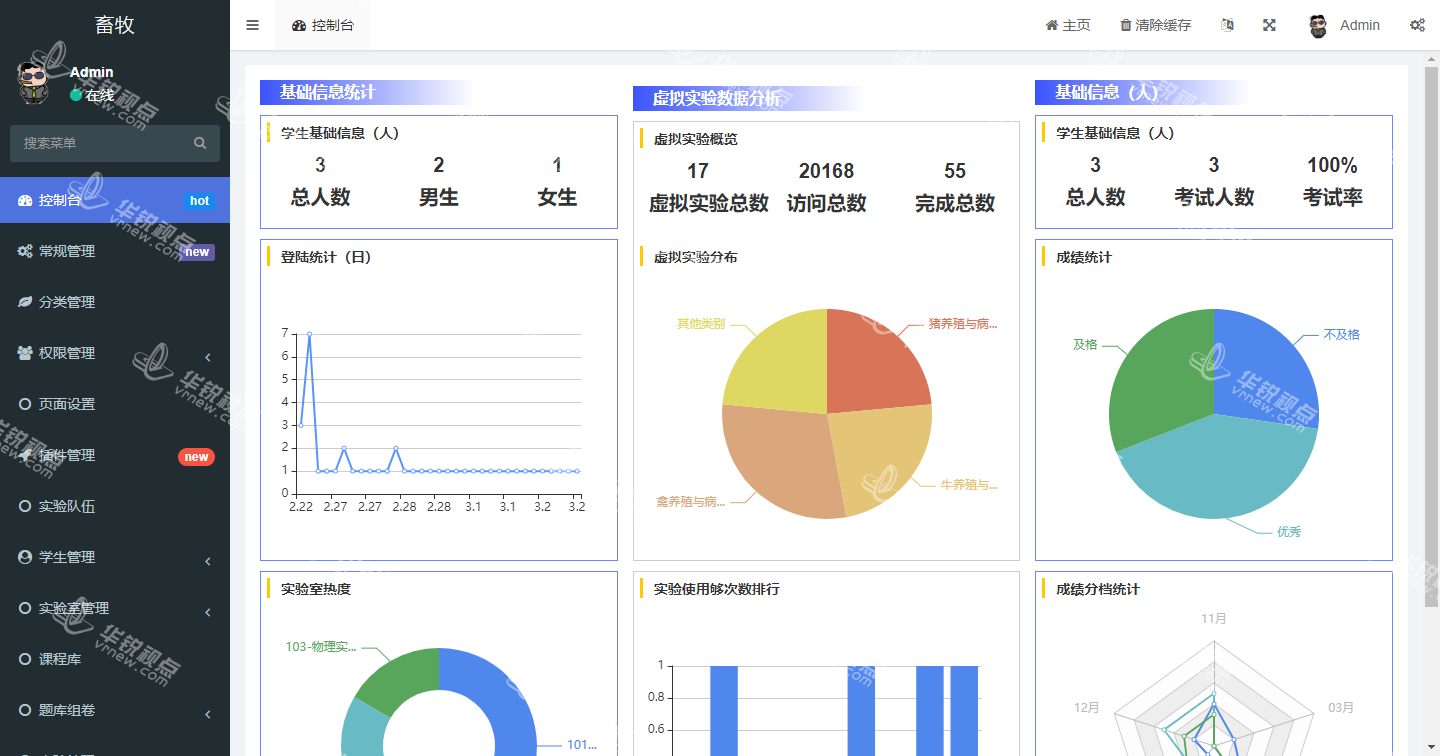
Task: Click the 虚拟实验数据分析 section heading
Action: (x=717, y=98)
